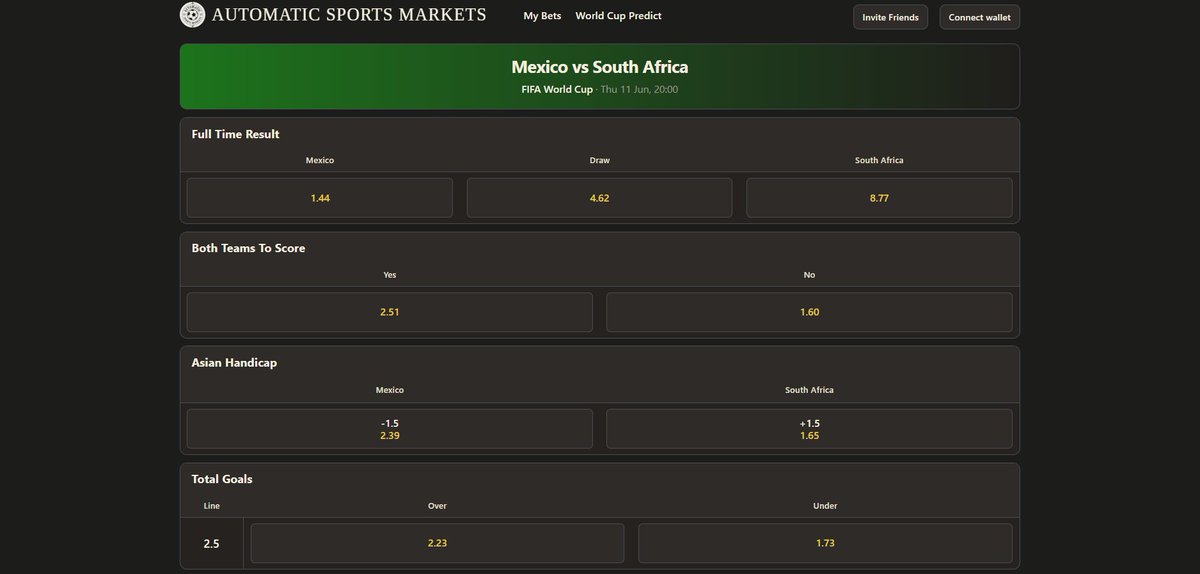This screenshot has width=1200, height=574.
Task: Pick Both Teams To Score Yes 2.51
Action: (x=390, y=312)
